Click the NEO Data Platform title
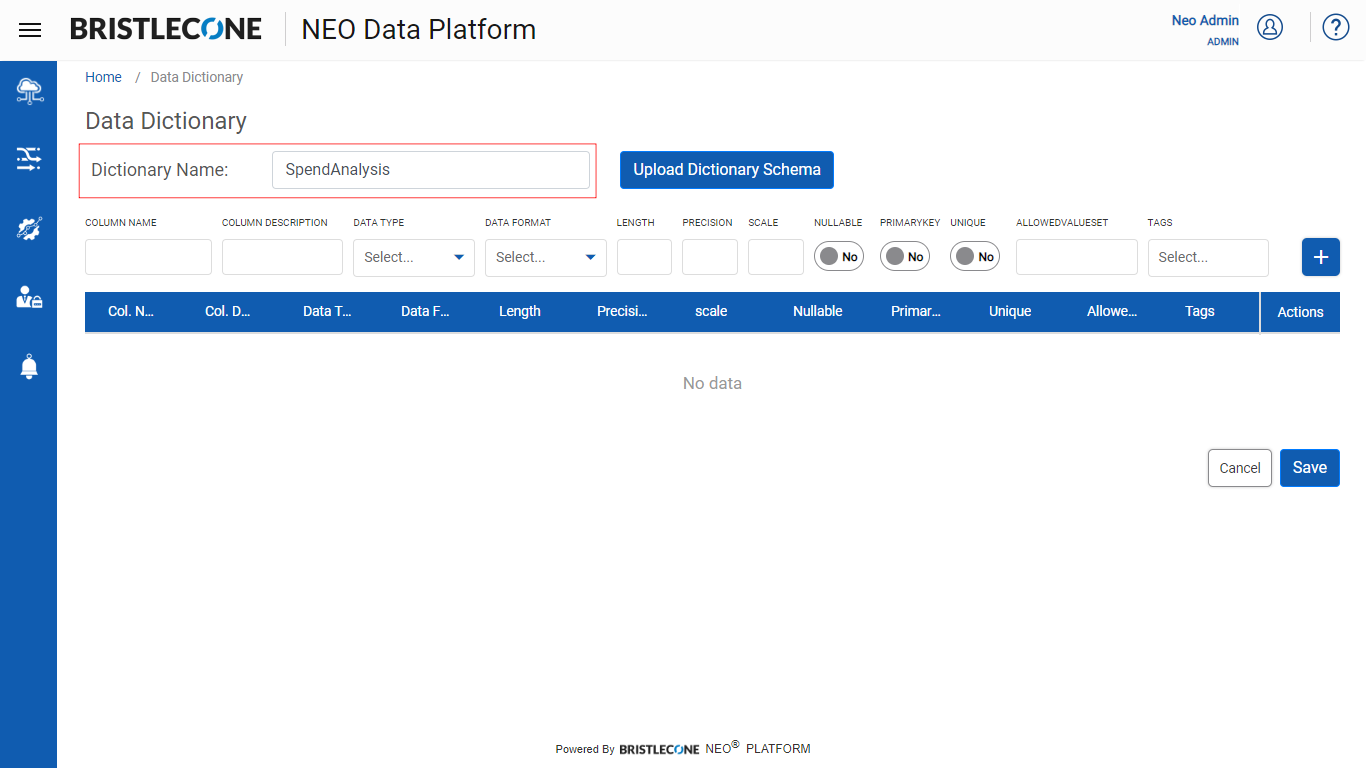This screenshot has height=768, width=1366. [x=419, y=30]
